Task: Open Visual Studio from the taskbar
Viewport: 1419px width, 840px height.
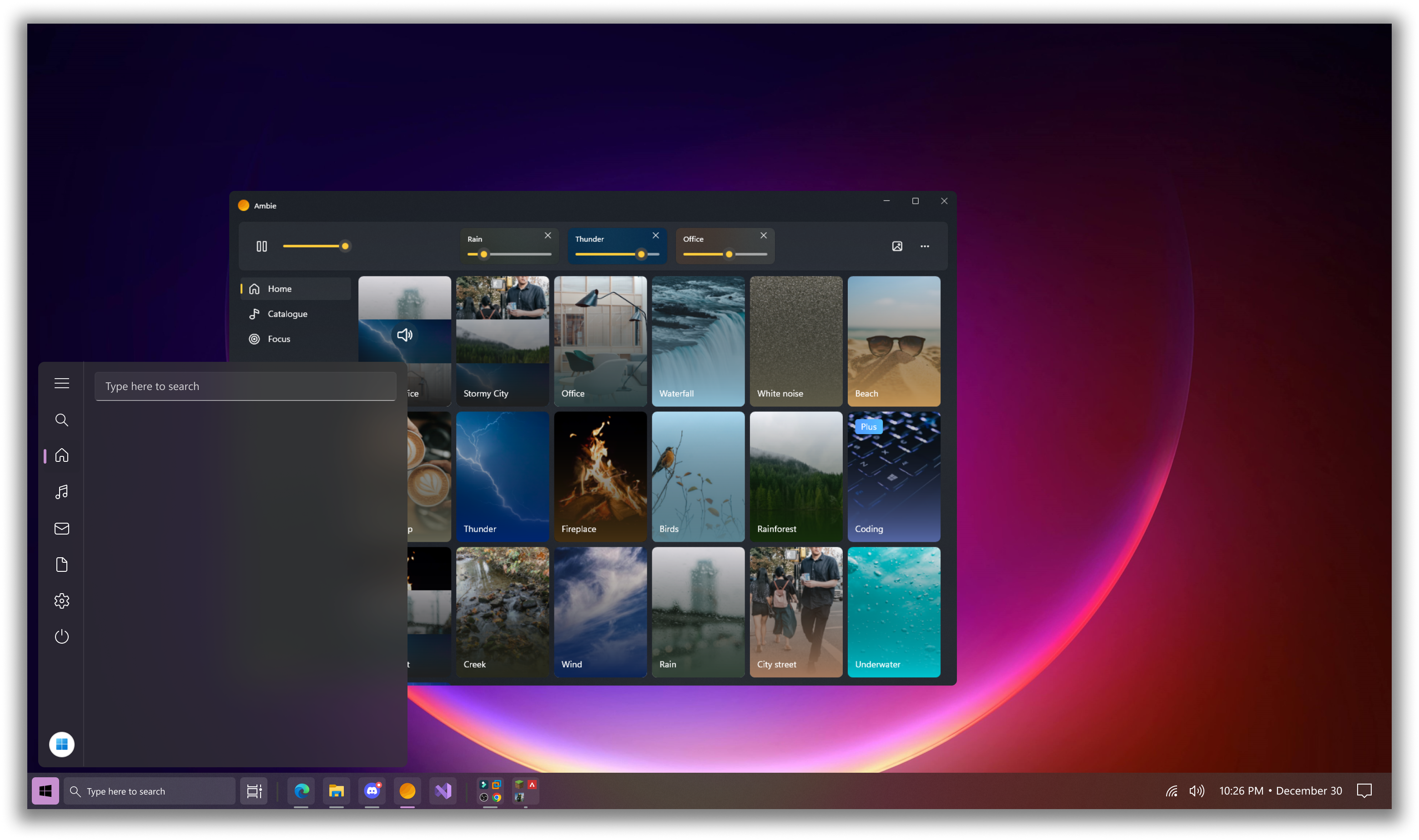Action: coord(443,791)
